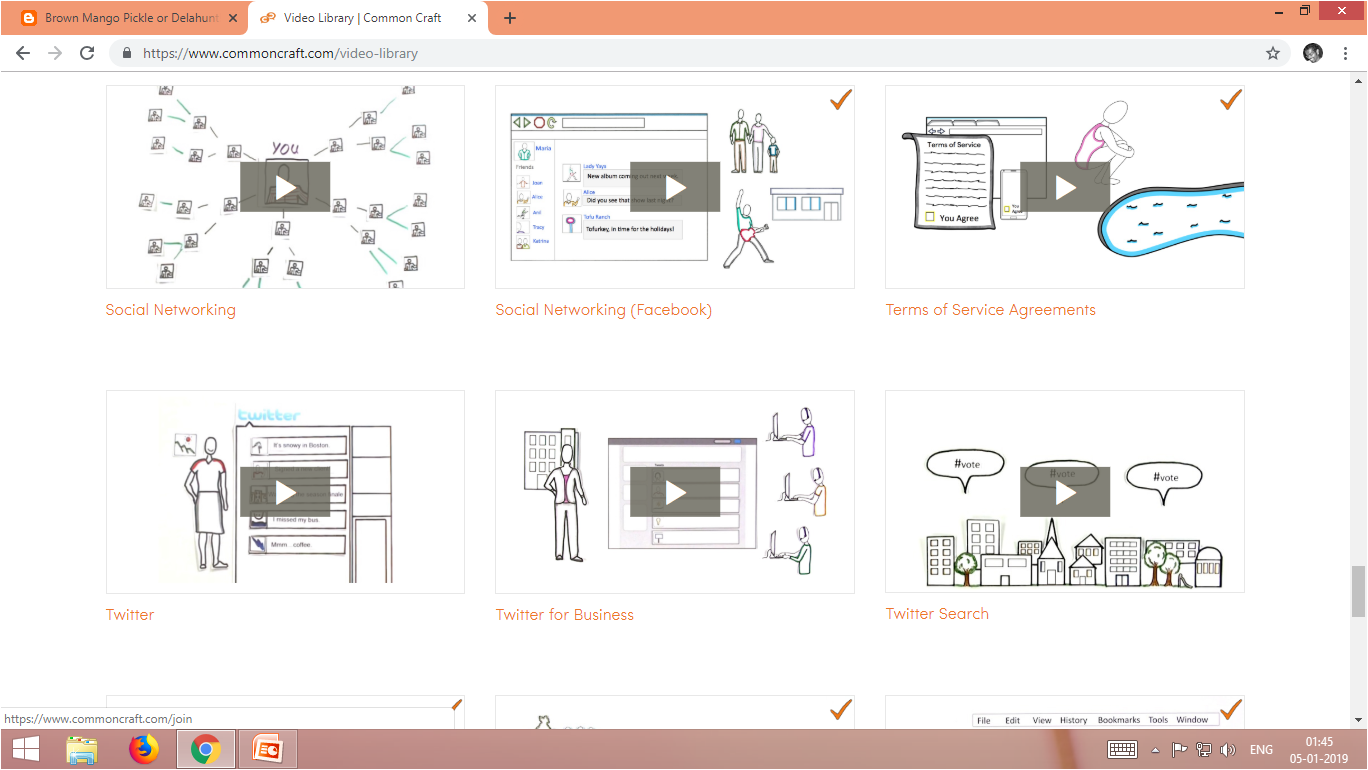Open the Twitter title link

click(130, 615)
